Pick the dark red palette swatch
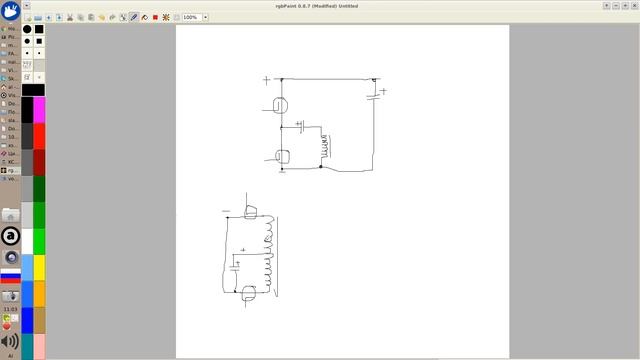Screen dimensions: 640x360 pyautogui.click(x=39, y=162)
